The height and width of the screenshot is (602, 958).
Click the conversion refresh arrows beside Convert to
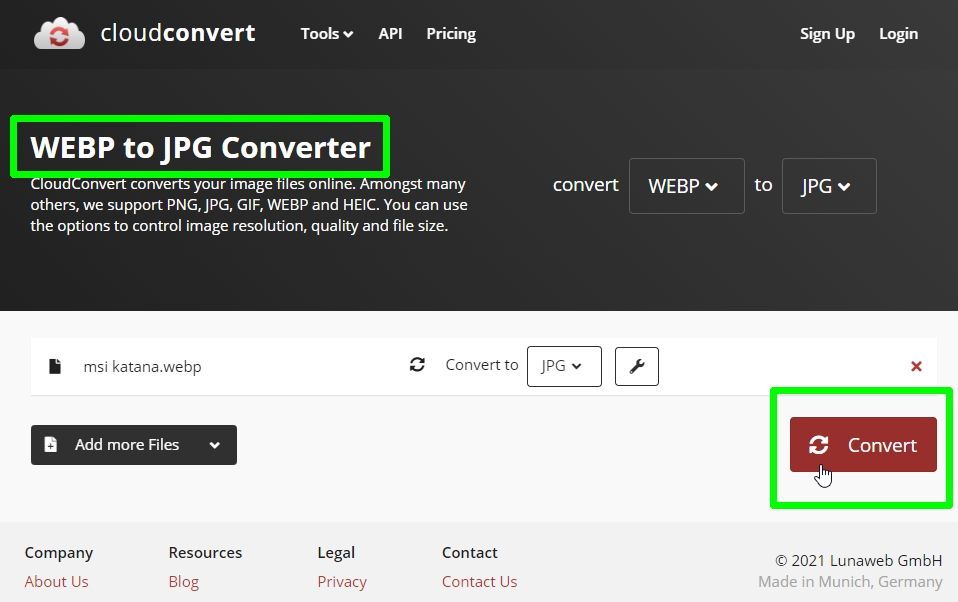tap(417, 365)
